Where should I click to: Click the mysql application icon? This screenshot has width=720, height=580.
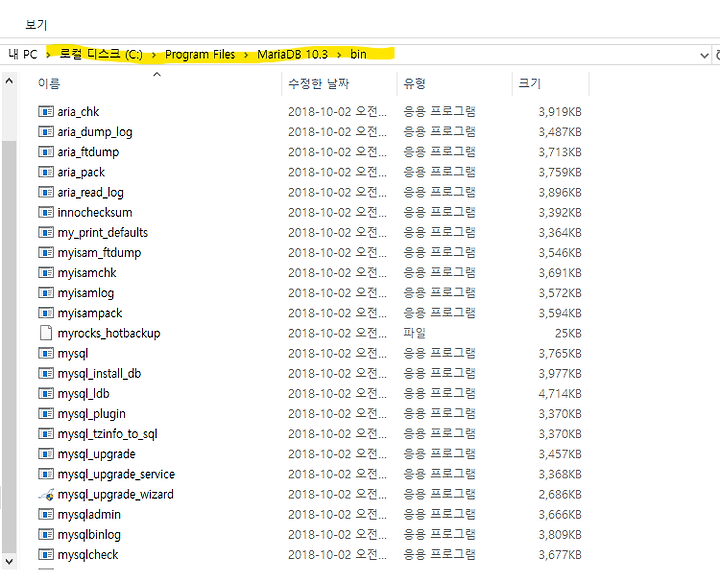(46, 353)
